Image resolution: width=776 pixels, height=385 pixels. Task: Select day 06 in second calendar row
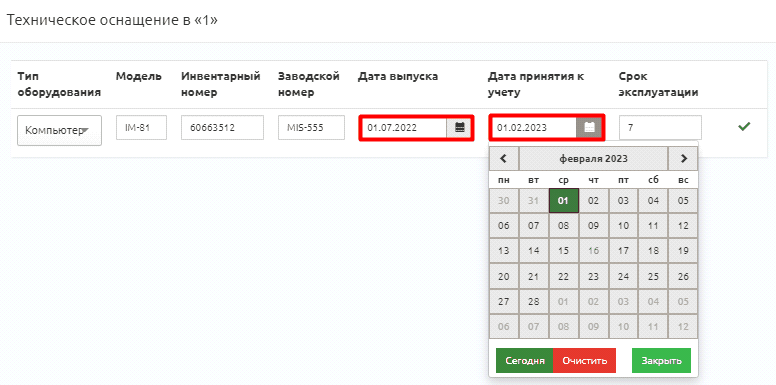(504, 226)
